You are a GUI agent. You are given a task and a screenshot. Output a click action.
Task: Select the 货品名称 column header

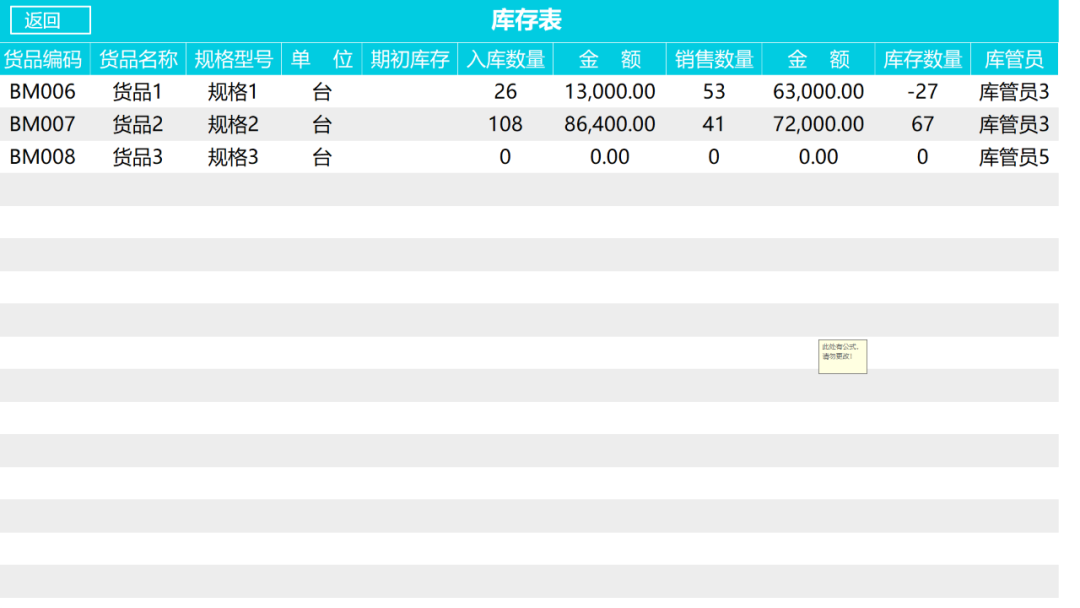click(138, 59)
